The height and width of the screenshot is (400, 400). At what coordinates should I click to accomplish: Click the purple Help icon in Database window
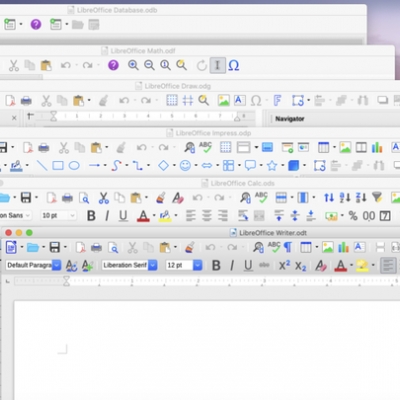tap(36, 24)
